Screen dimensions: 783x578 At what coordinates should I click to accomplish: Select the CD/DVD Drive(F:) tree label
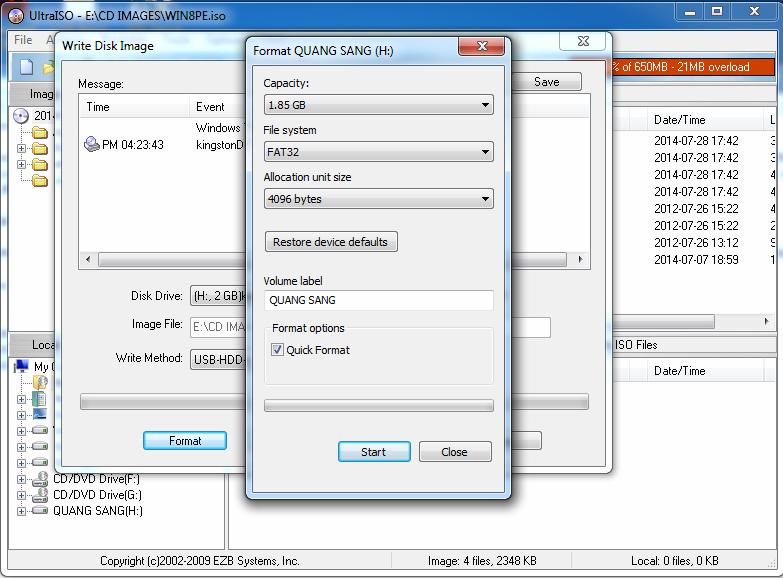[x=96, y=479]
